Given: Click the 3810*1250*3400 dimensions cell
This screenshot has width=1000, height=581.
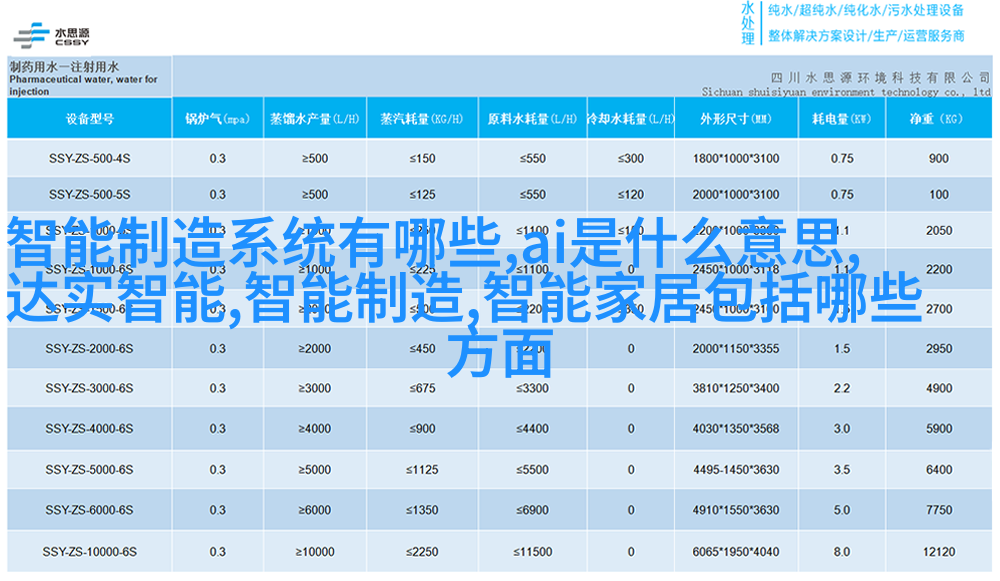Looking at the screenshot, I should 736,388.
